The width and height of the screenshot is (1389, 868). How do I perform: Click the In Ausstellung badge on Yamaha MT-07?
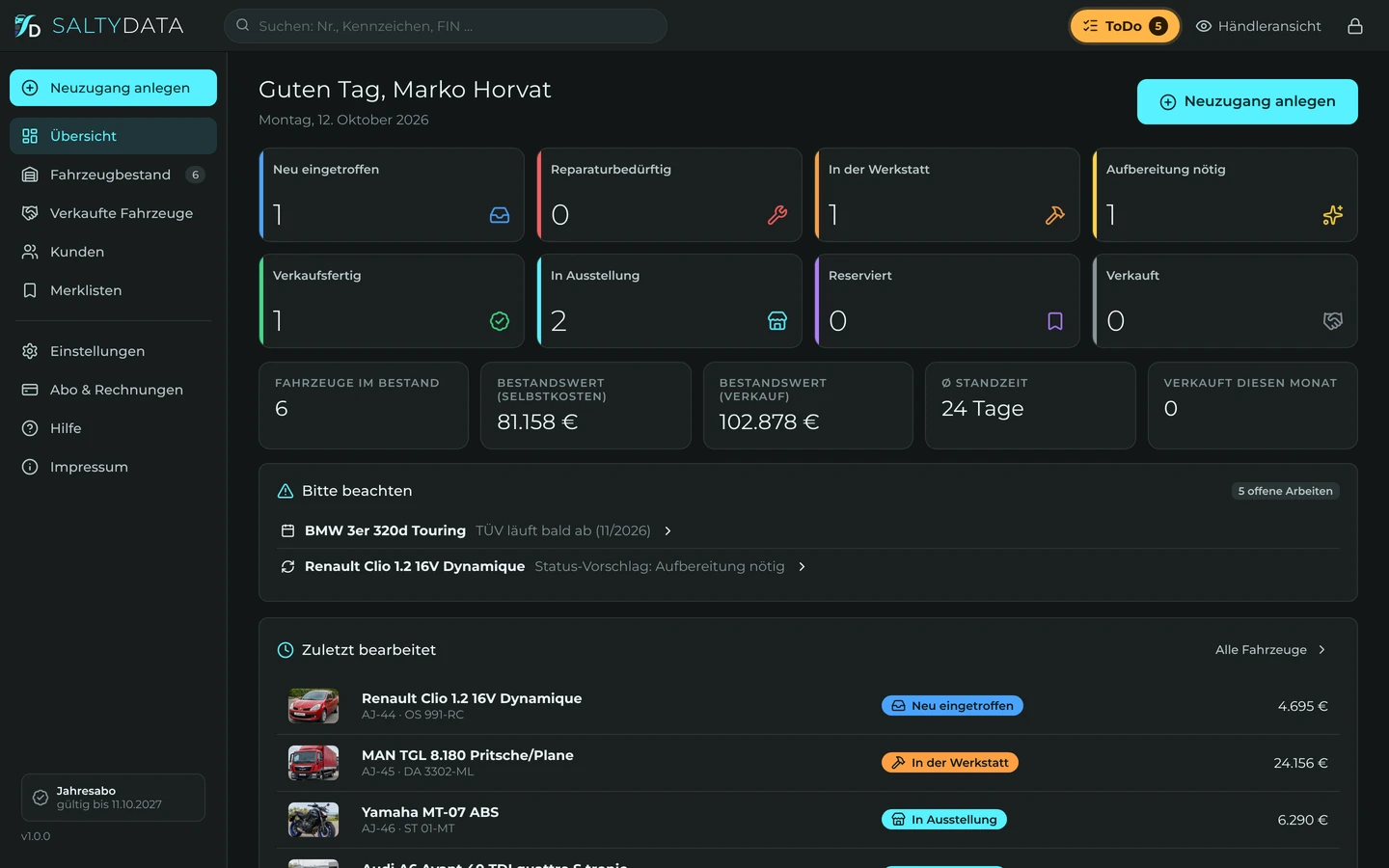tap(944, 820)
